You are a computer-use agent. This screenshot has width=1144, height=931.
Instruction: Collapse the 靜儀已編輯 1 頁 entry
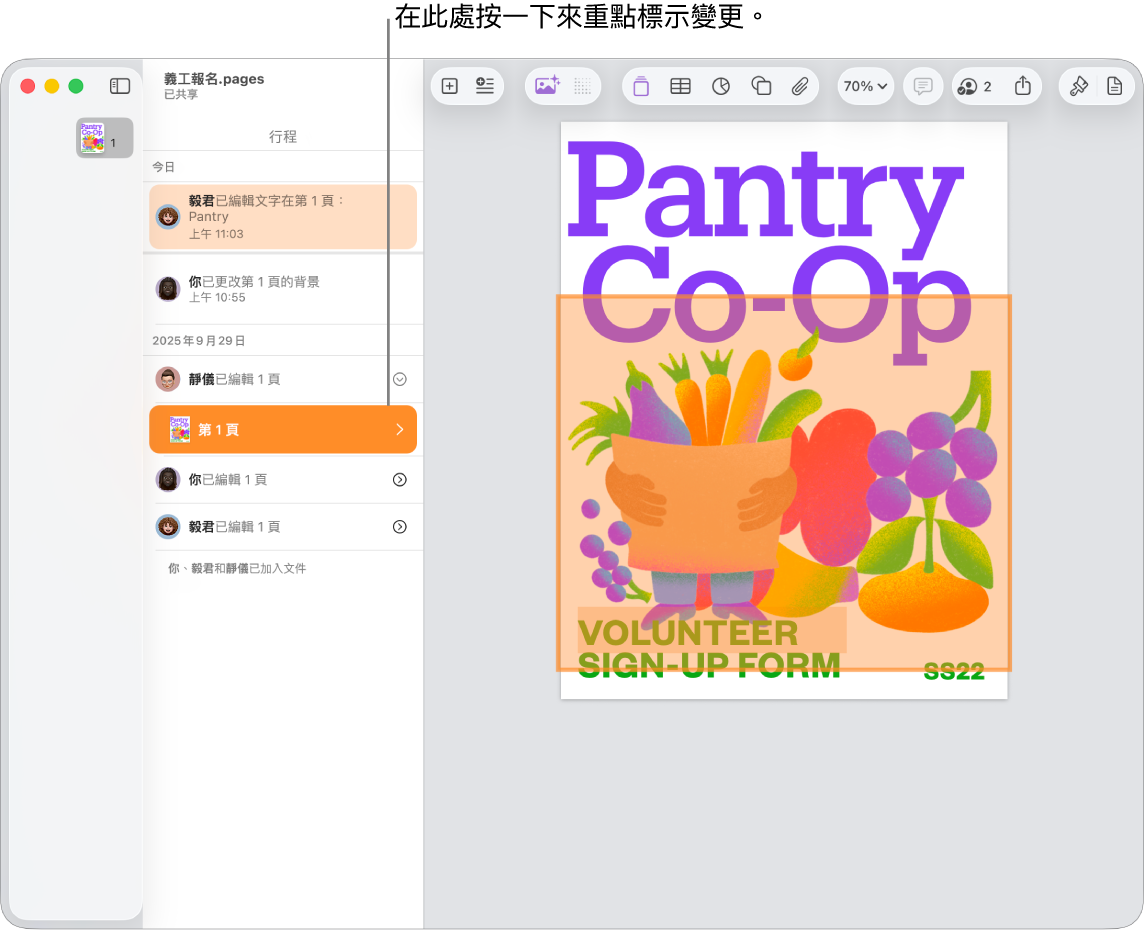point(400,379)
